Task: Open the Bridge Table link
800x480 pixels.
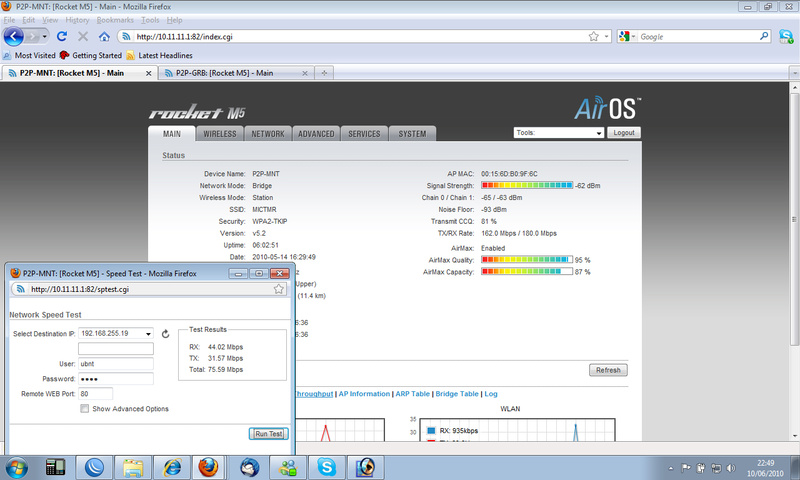Action: (x=457, y=394)
